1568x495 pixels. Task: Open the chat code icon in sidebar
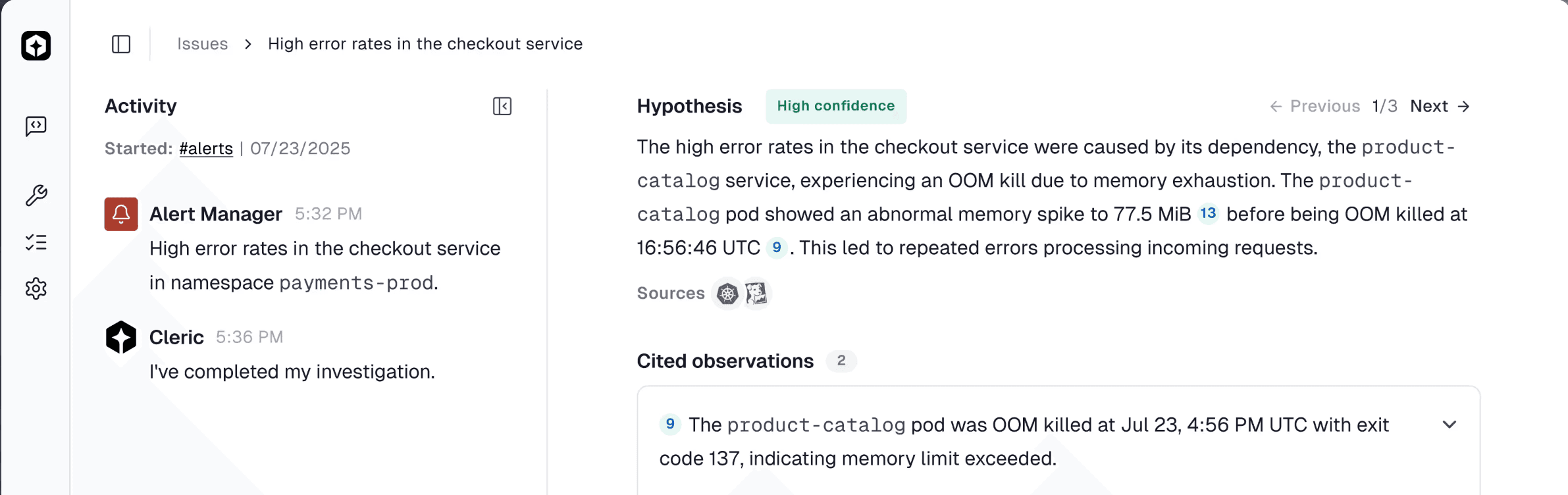(36, 126)
